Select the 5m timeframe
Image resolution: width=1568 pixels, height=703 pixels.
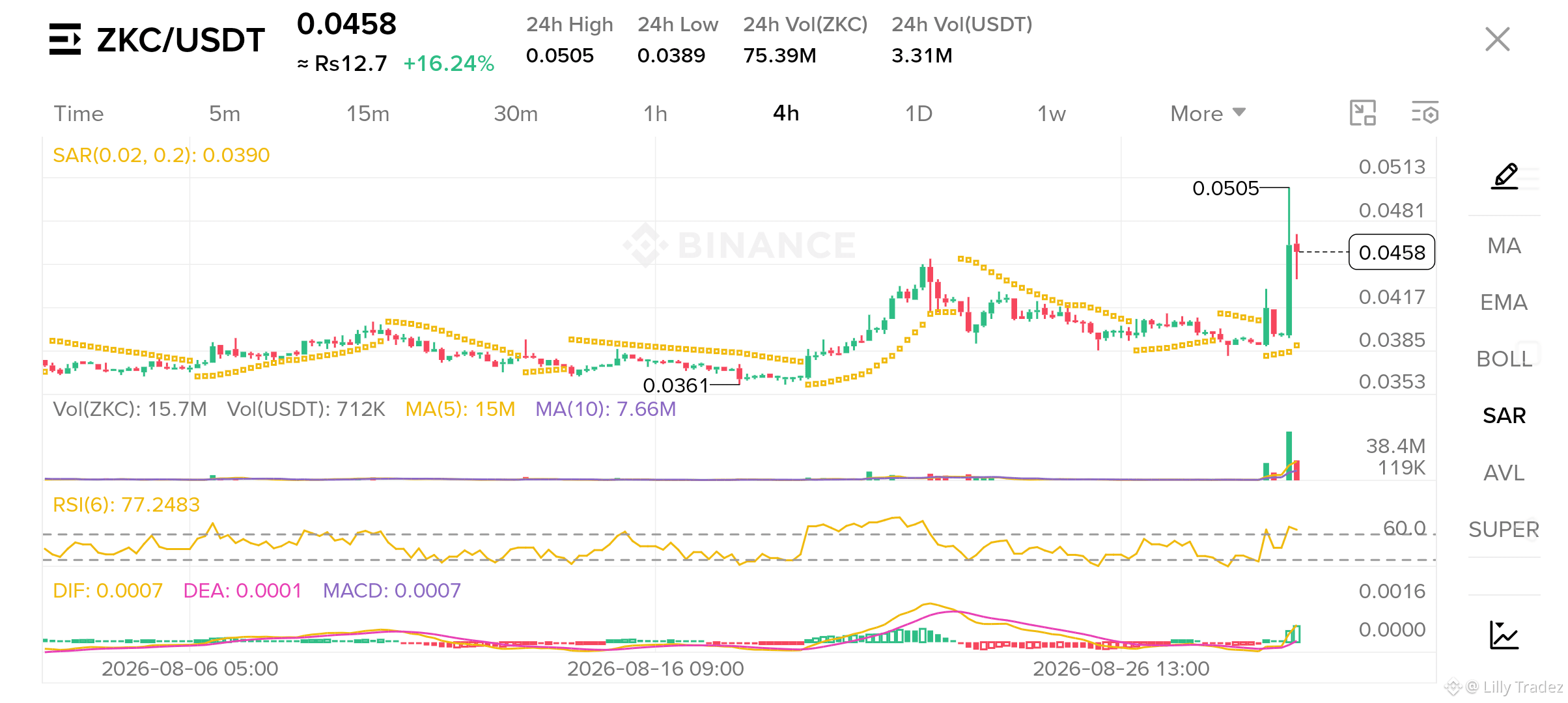point(225,113)
